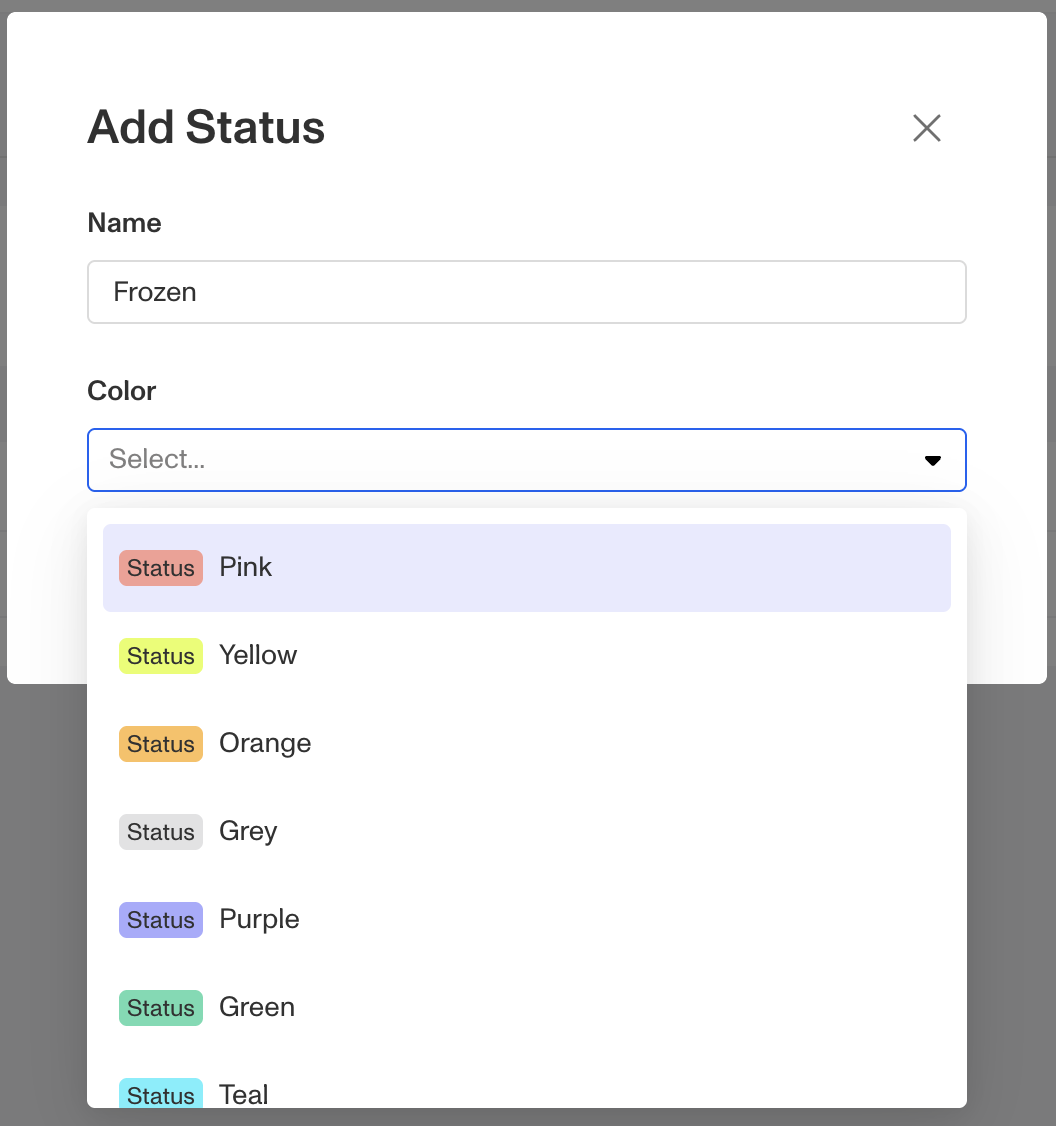Image resolution: width=1056 pixels, height=1126 pixels.
Task: Click the Name field containing Frozen
Action: point(526,292)
